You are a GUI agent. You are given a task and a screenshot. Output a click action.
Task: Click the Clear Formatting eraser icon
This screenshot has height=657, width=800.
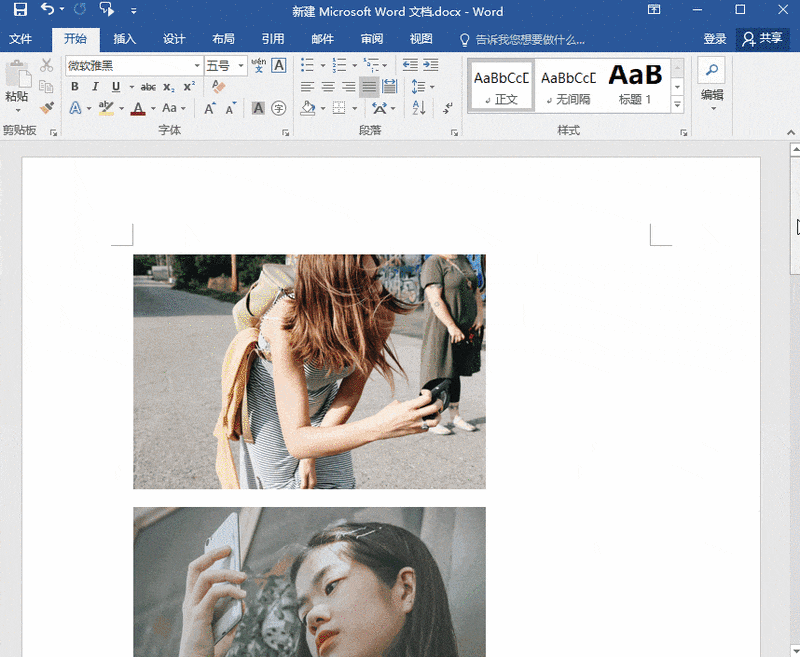pyautogui.click(x=219, y=87)
